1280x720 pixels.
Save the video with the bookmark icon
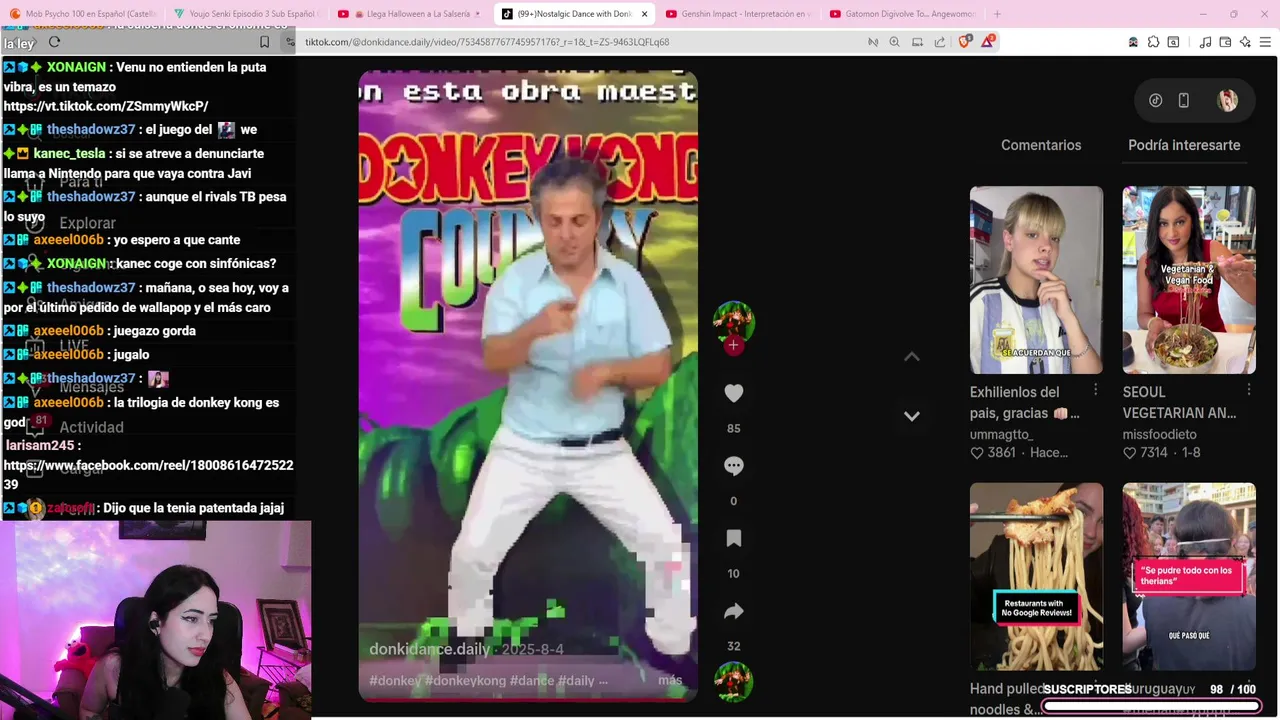point(733,538)
